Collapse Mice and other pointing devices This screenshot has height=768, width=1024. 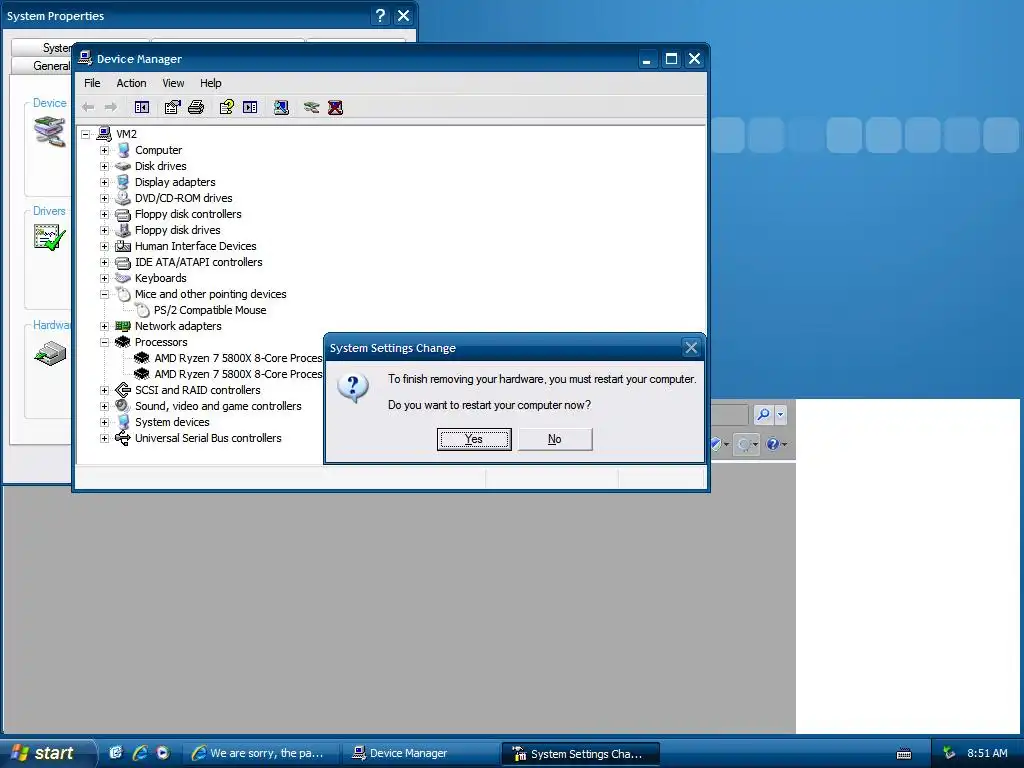pyautogui.click(x=104, y=295)
